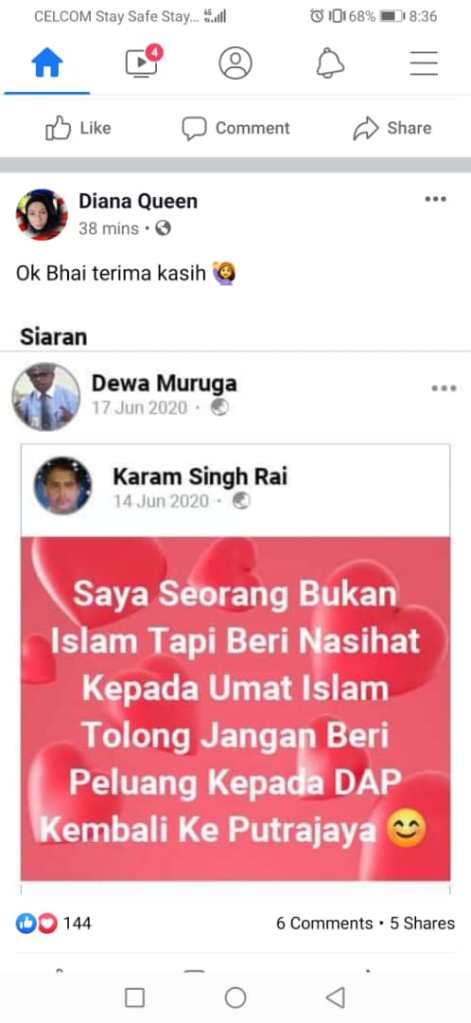Tap the Android home circle button

(x=236, y=997)
